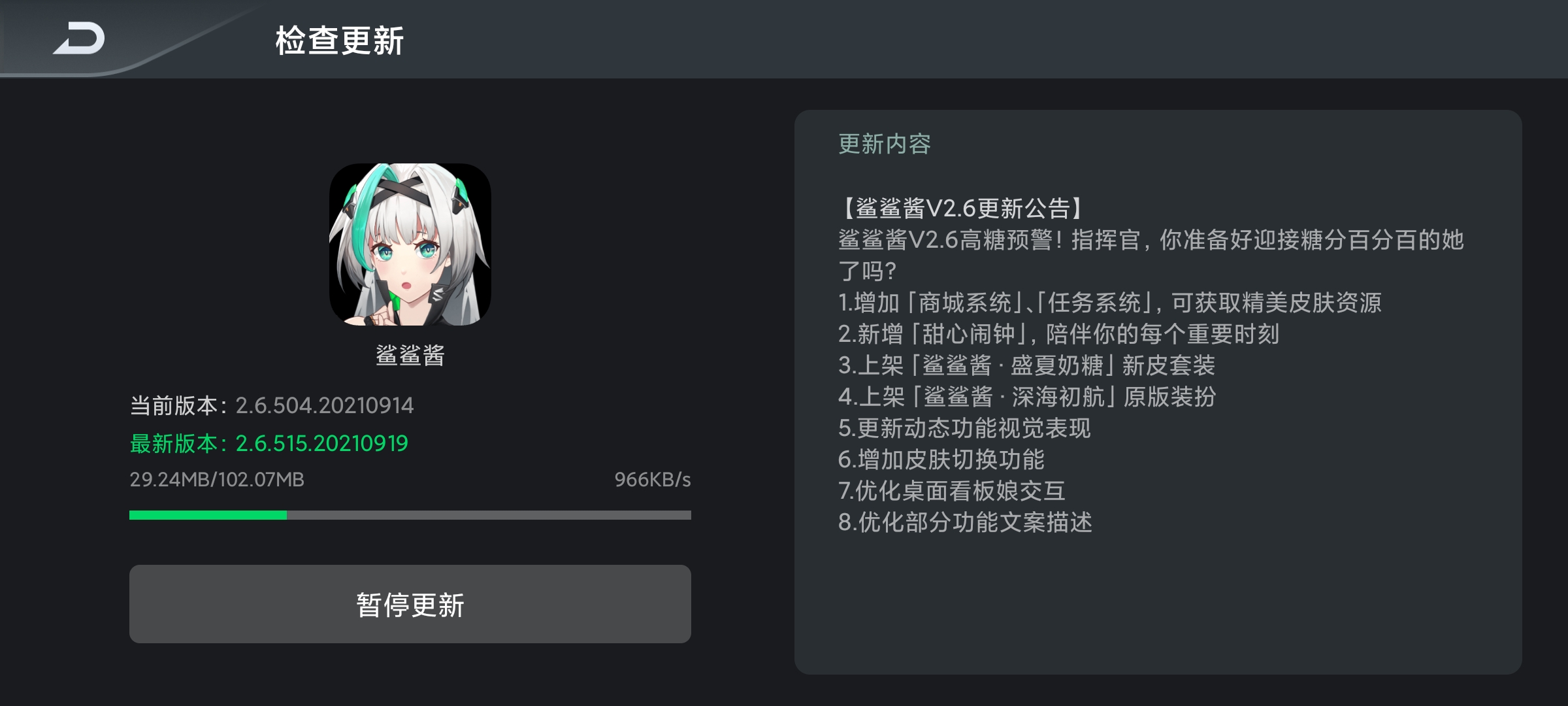Click the 更新内容 section heading
The image size is (1568, 706).
(885, 144)
